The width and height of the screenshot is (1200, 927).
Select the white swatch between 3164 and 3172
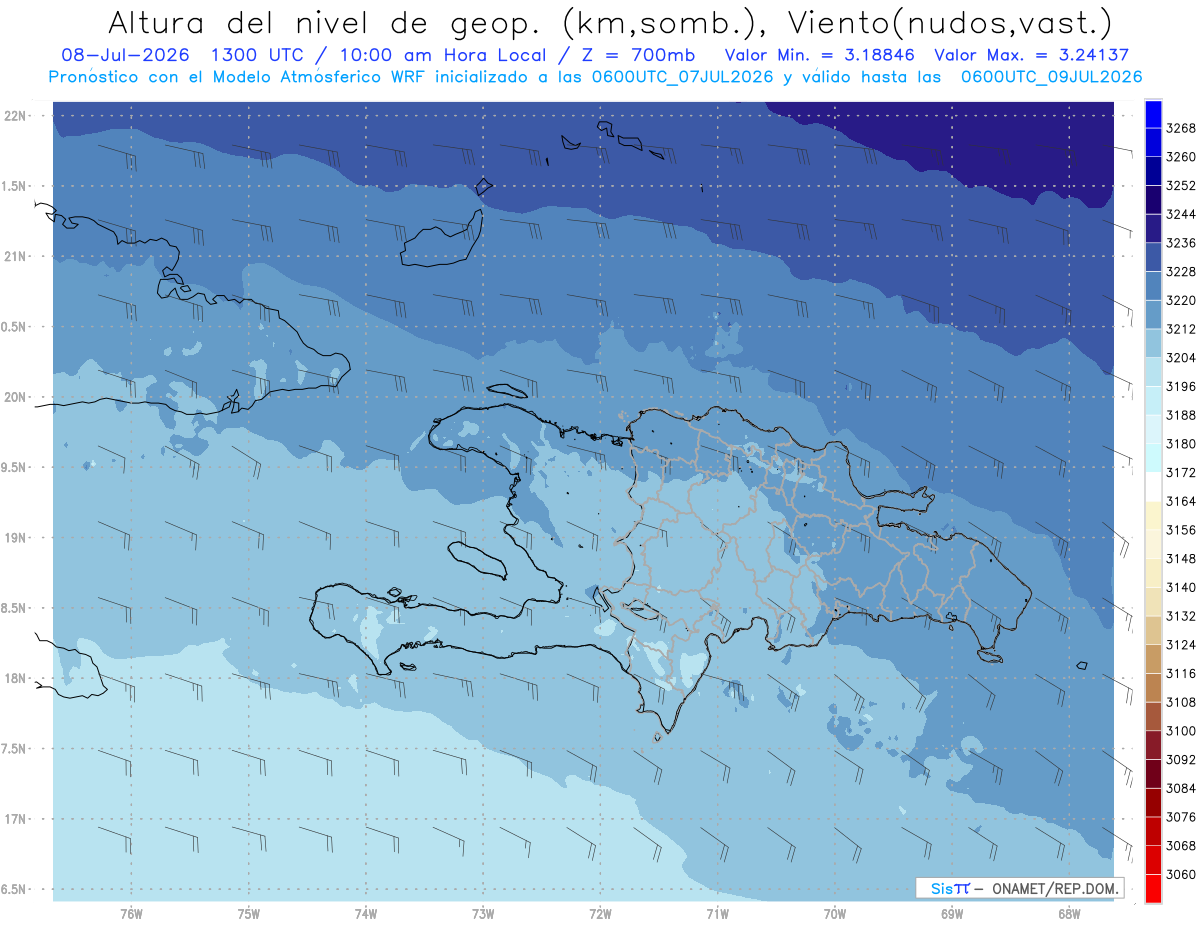[x=1153, y=487]
